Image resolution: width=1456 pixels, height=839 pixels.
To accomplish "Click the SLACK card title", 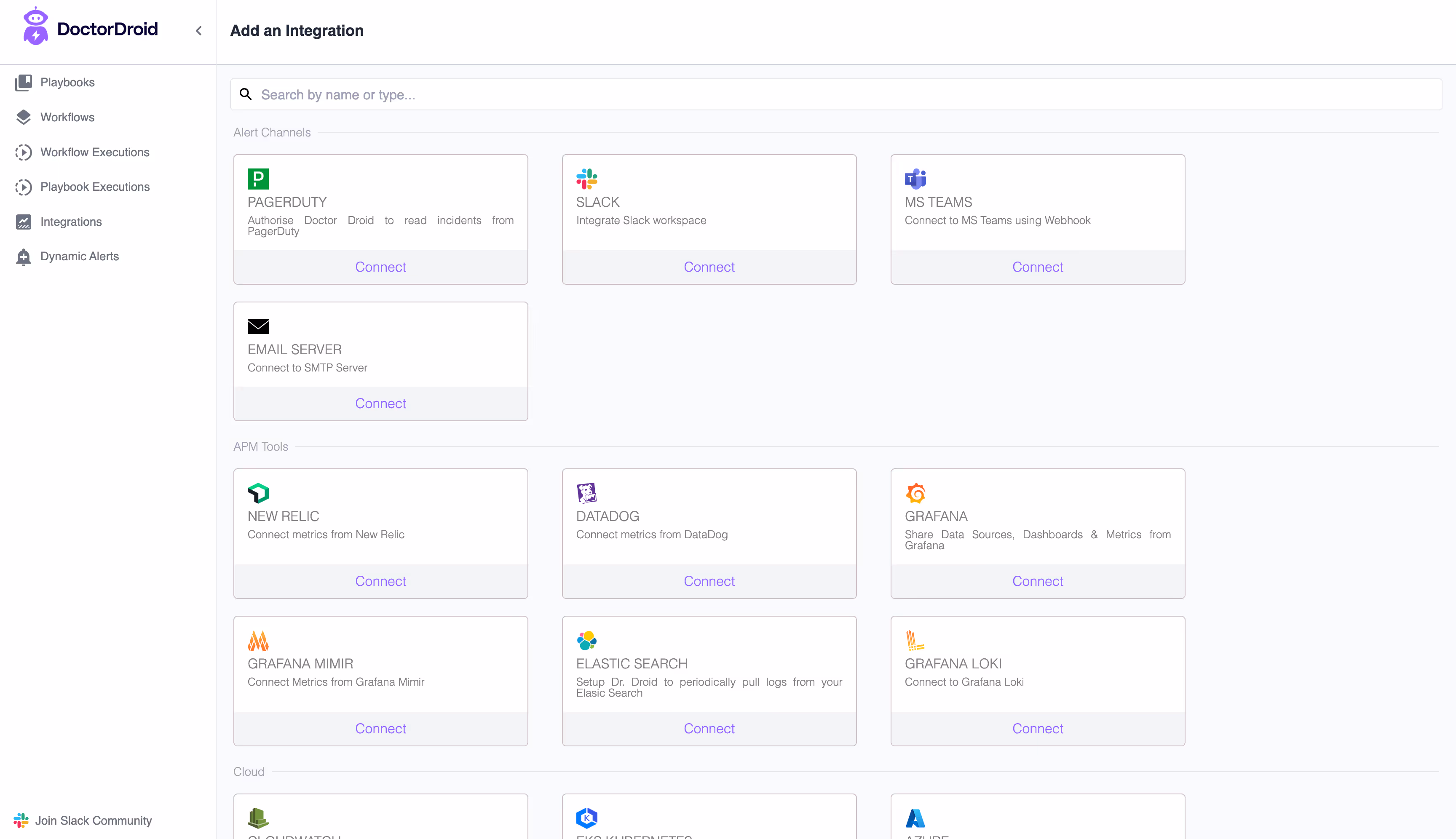I will 598,202.
